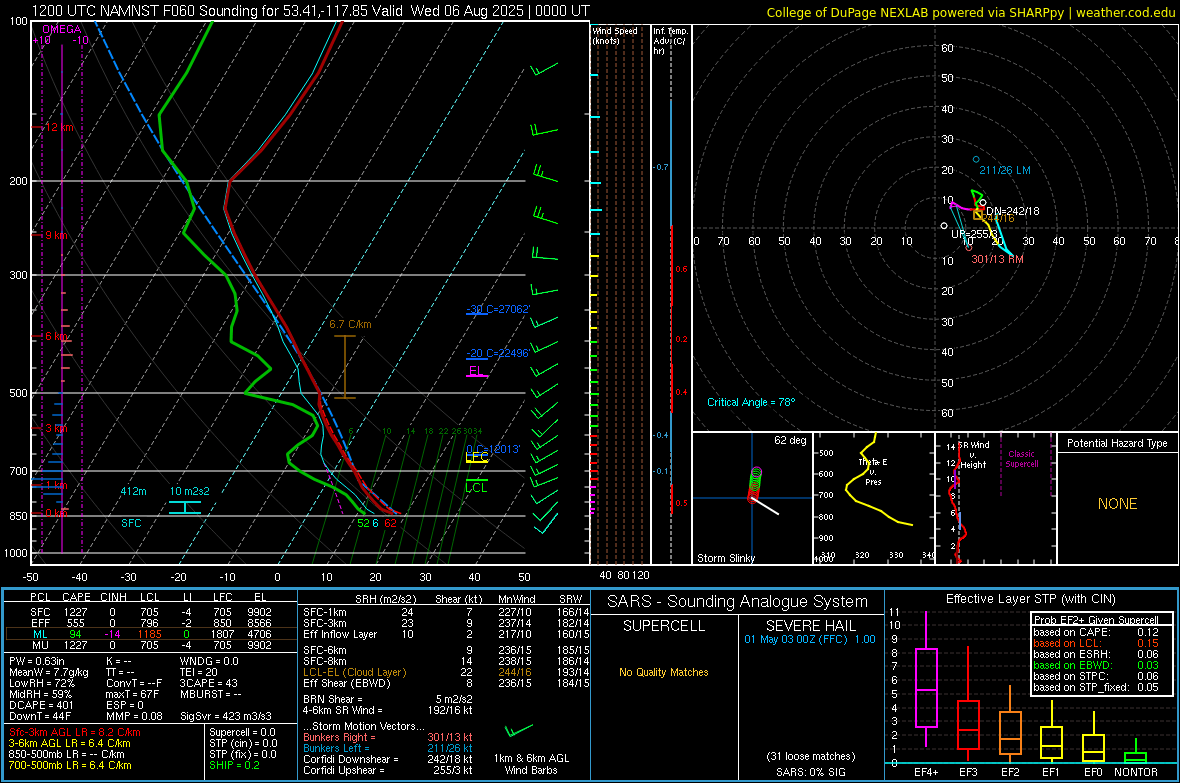
Task: Select the 01 May 03 00Z (FFC) hail analogue
Action: pyautogui.click(x=810, y=639)
